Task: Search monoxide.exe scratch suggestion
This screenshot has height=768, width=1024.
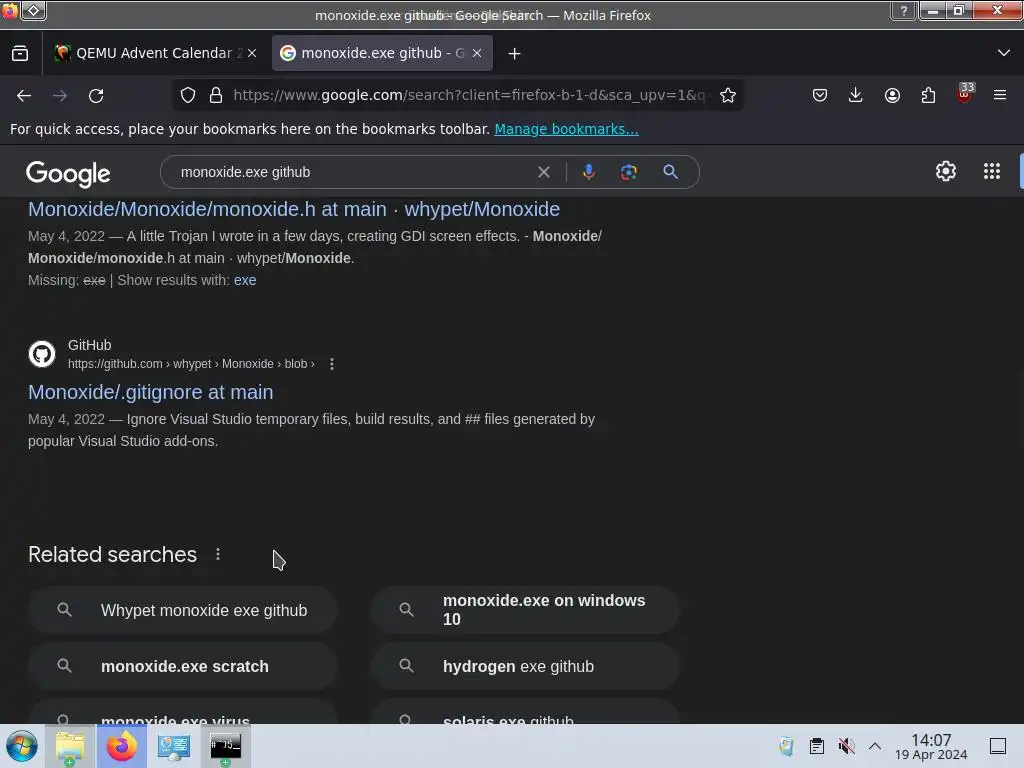Action: (183, 666)
